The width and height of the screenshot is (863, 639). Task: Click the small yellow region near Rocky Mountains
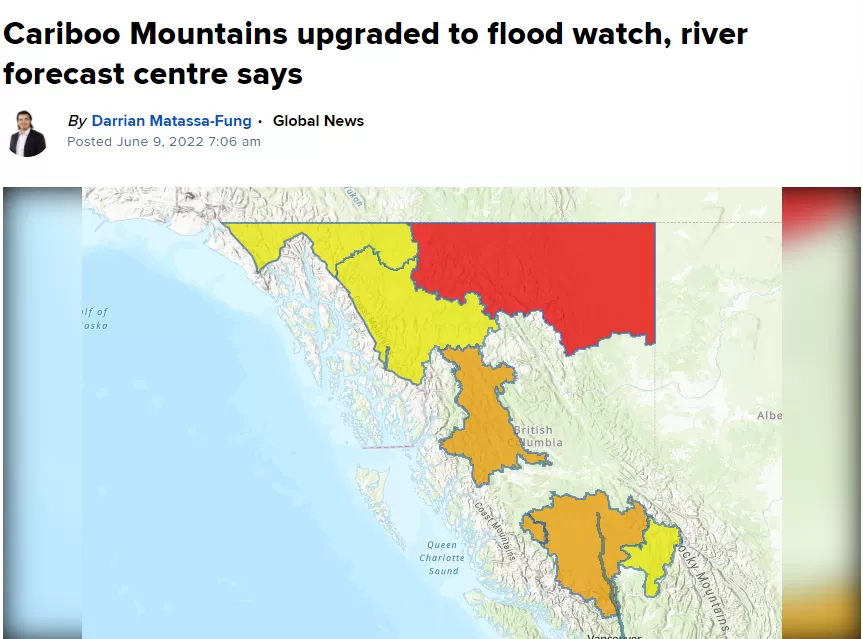point(655,550)
